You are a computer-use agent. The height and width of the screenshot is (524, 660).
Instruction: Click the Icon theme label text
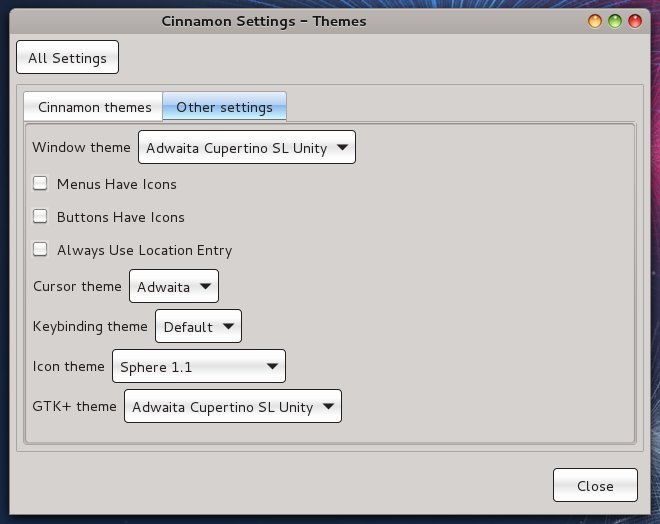68,366
